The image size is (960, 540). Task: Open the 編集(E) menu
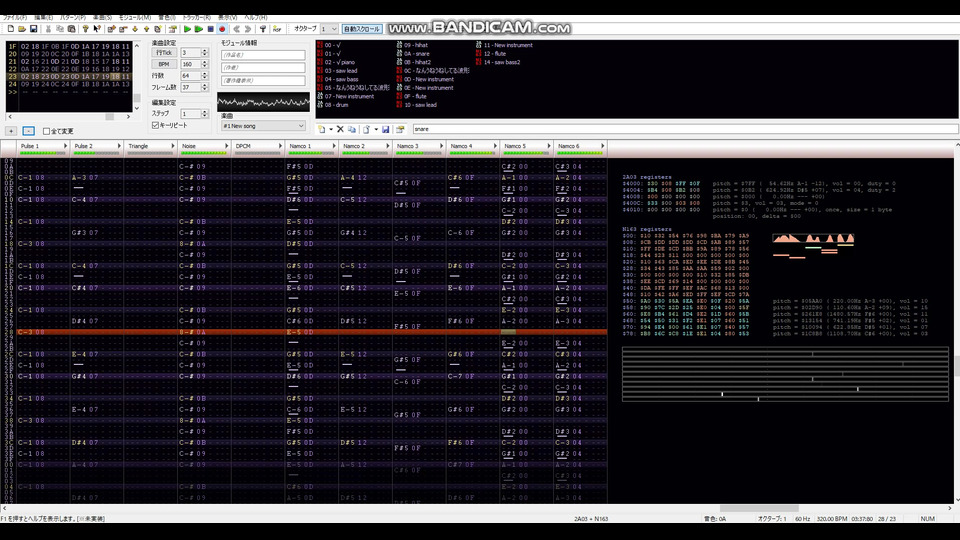[x=43, y=18]
